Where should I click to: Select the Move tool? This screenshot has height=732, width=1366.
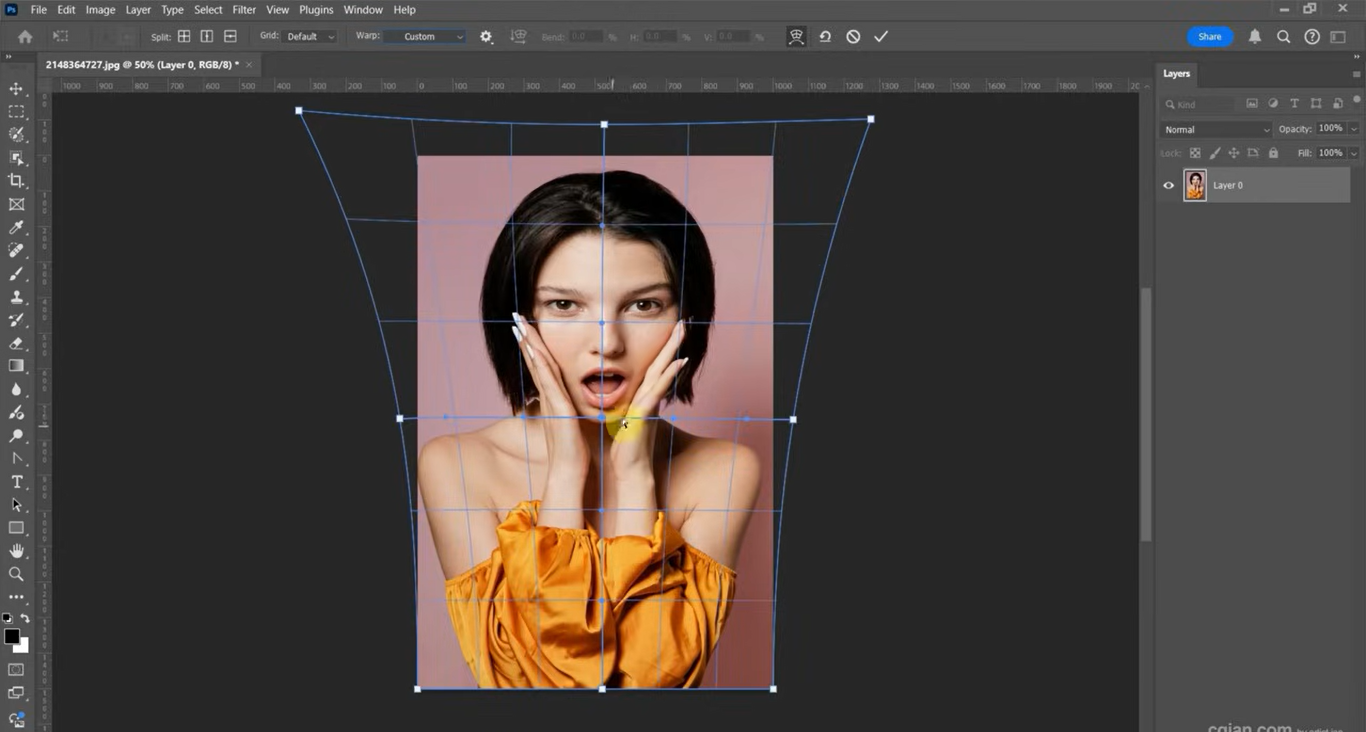click(x=16, y=89)
